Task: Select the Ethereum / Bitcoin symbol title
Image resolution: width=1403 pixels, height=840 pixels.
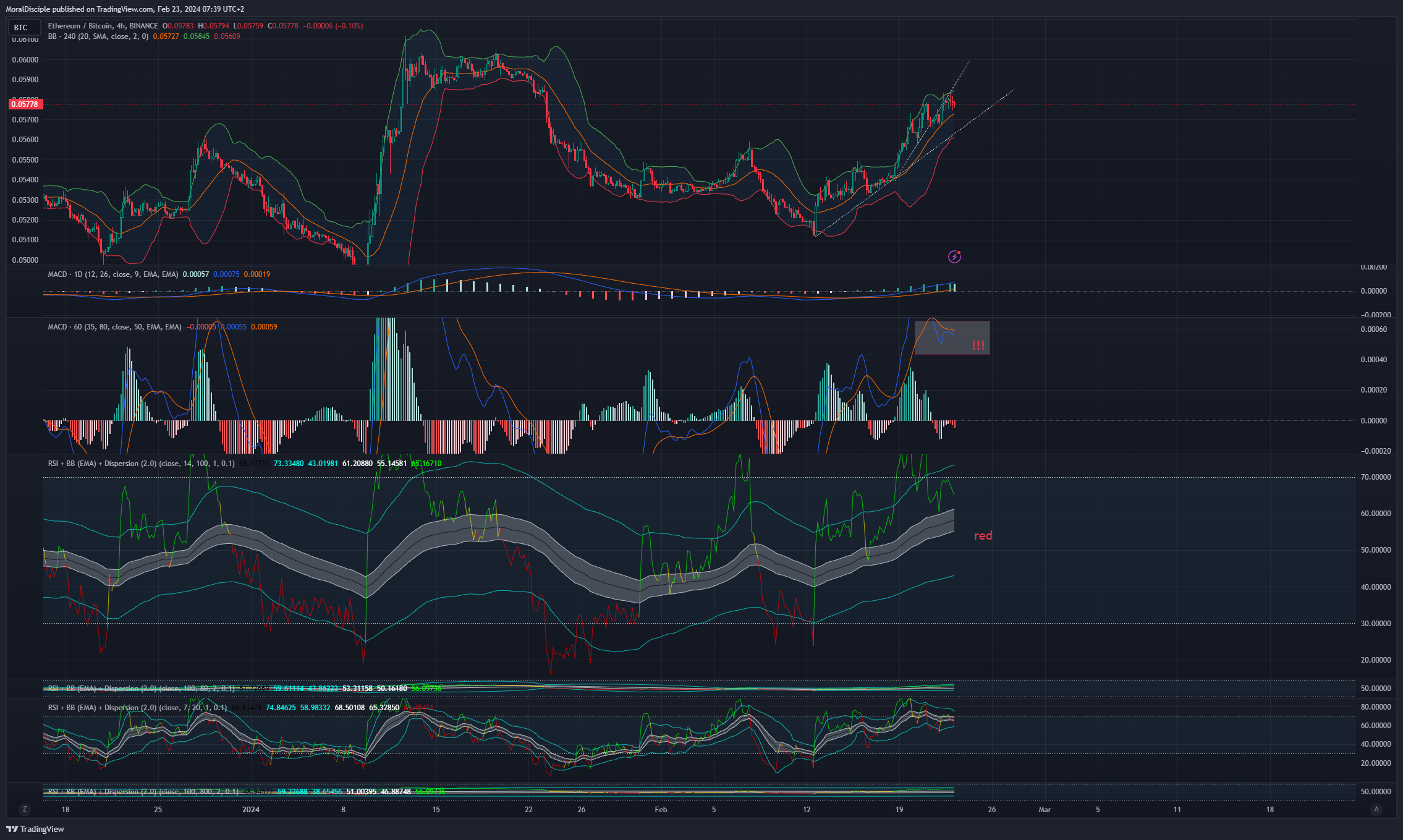Action: 103,26
